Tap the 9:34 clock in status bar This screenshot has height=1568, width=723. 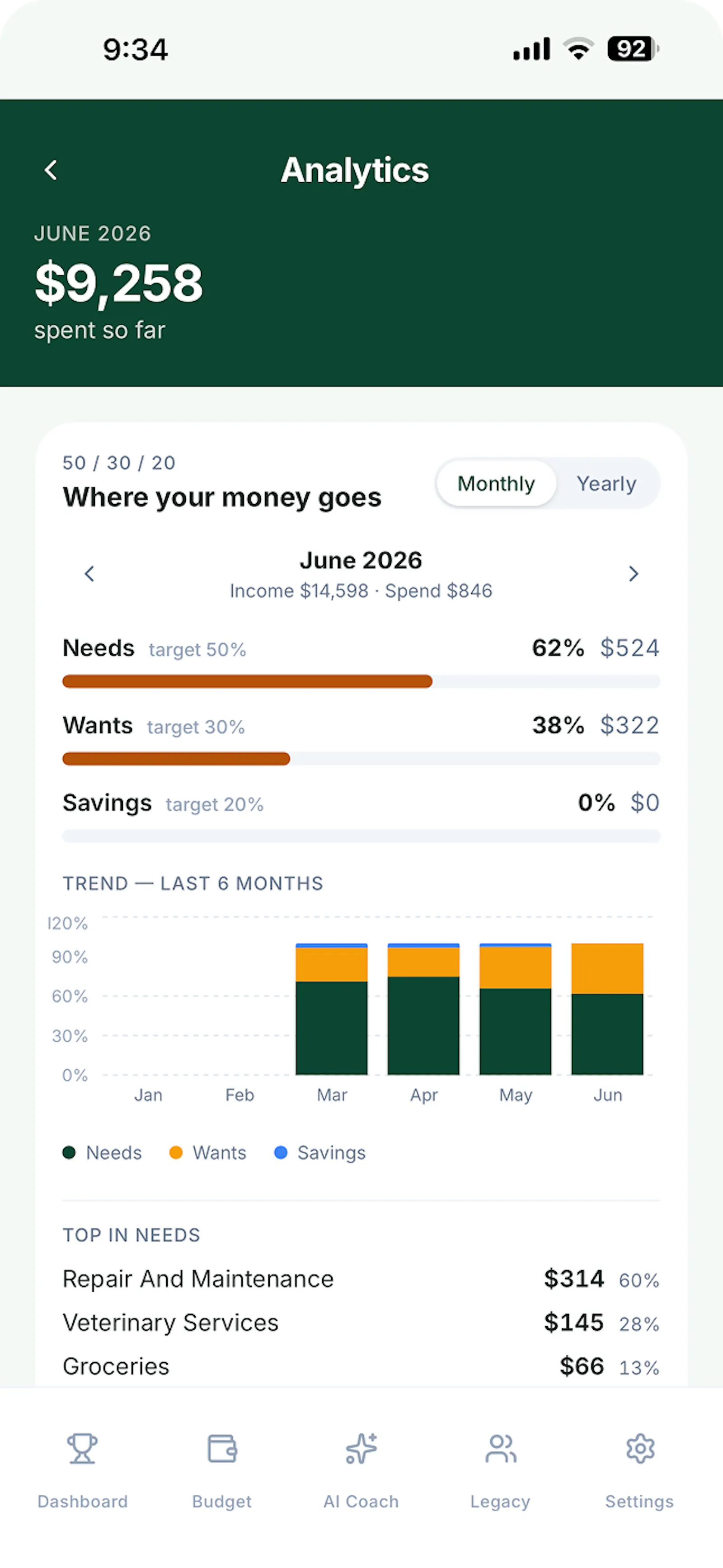135,49
